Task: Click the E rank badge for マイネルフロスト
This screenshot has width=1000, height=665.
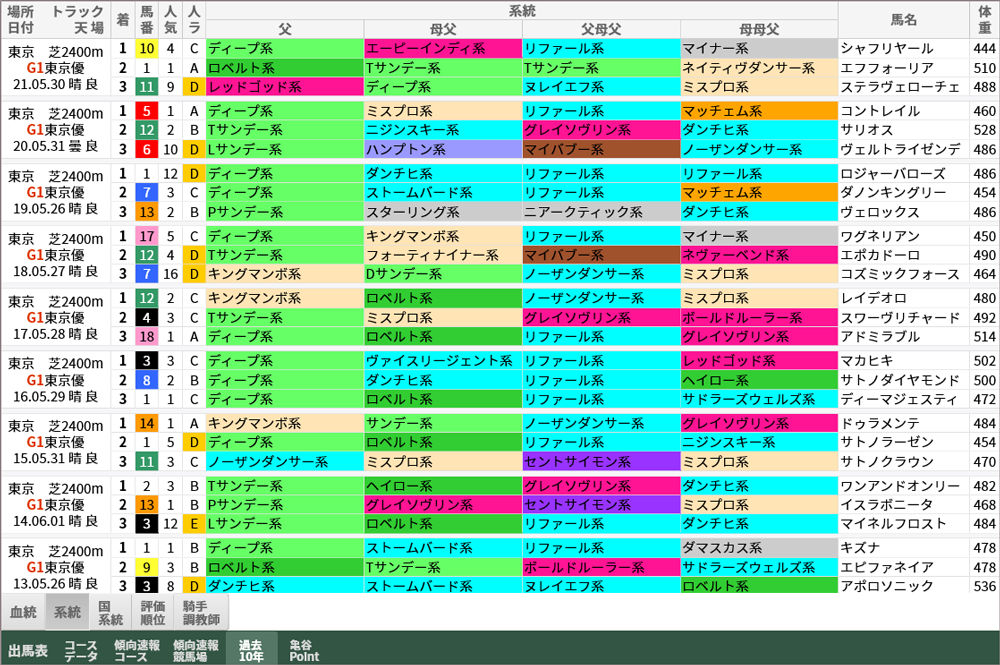Action: tap(194, 524)
